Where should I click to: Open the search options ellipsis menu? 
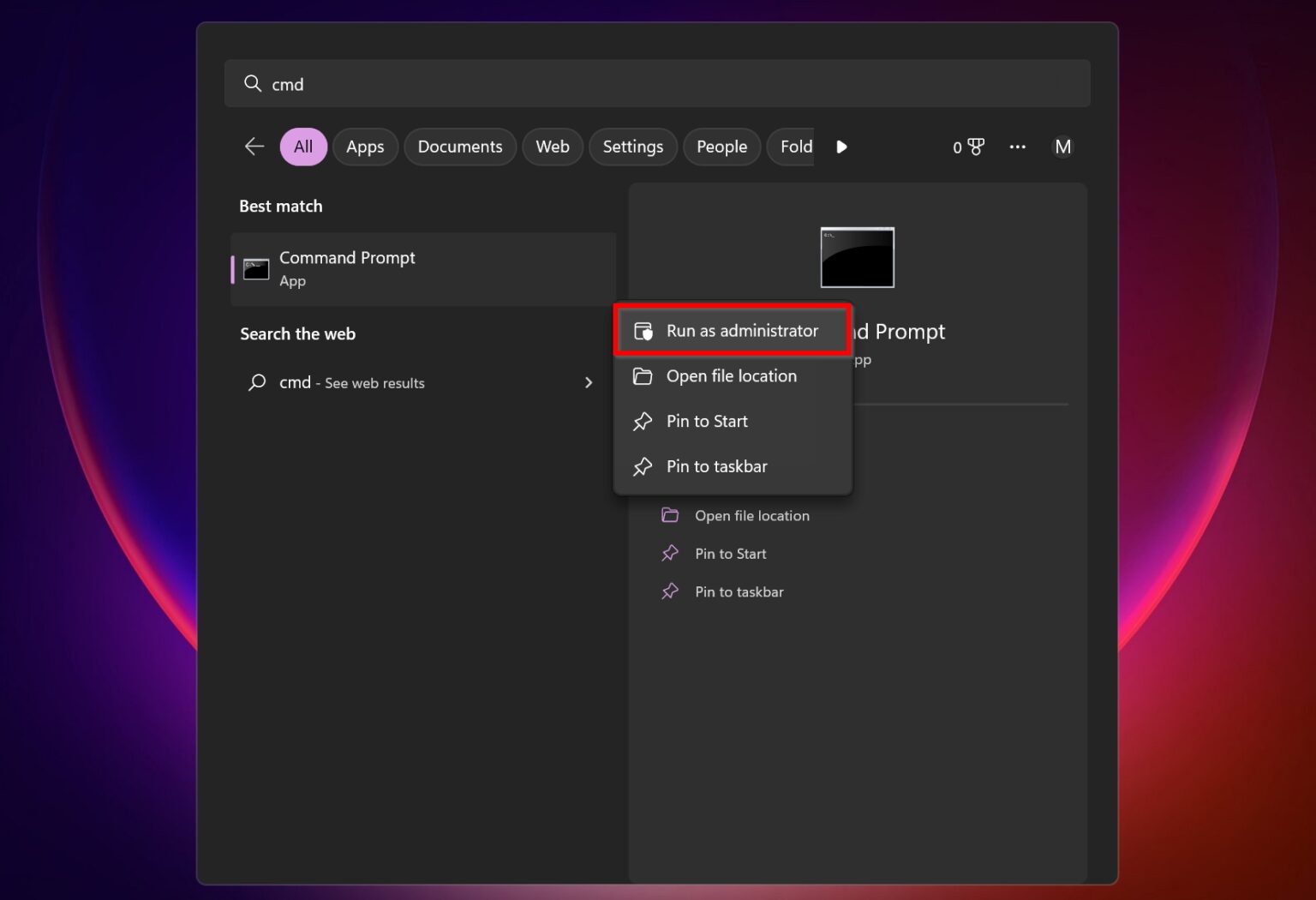(1017, 147)
